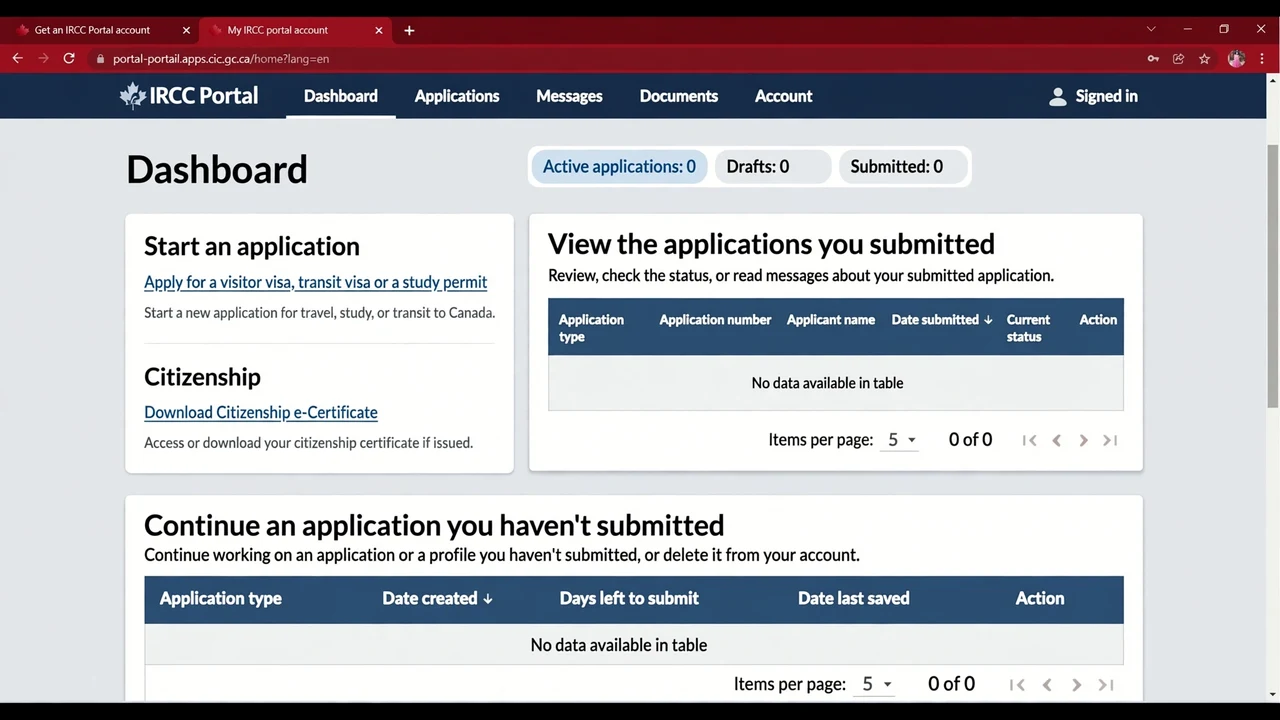Click Date last saved column header
The width and height of the screenshot is (1280, 720).
(x=854, y=598)
